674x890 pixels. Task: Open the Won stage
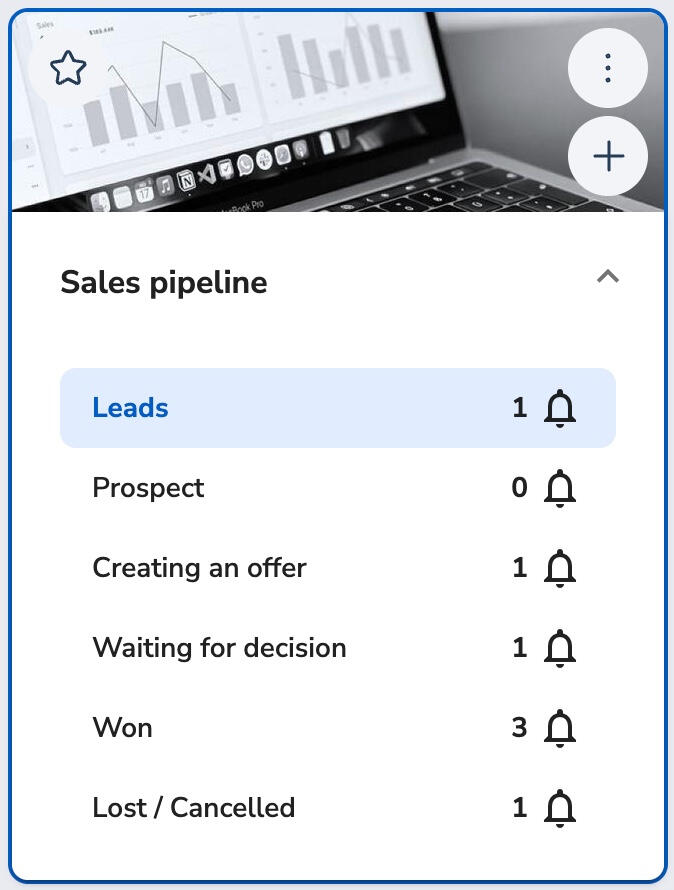[x=122, y=728]
